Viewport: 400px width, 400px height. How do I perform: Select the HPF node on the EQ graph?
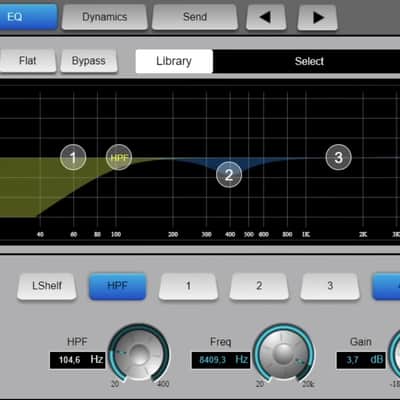point(119,157)
